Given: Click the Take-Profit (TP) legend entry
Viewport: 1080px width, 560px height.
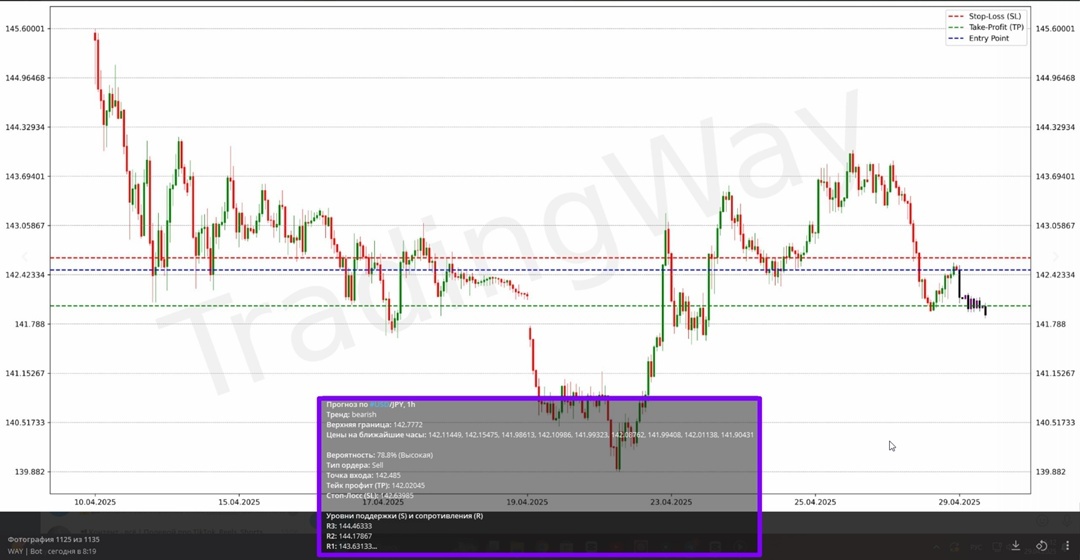Looking at the screenshot, I should tap(986, 27).
